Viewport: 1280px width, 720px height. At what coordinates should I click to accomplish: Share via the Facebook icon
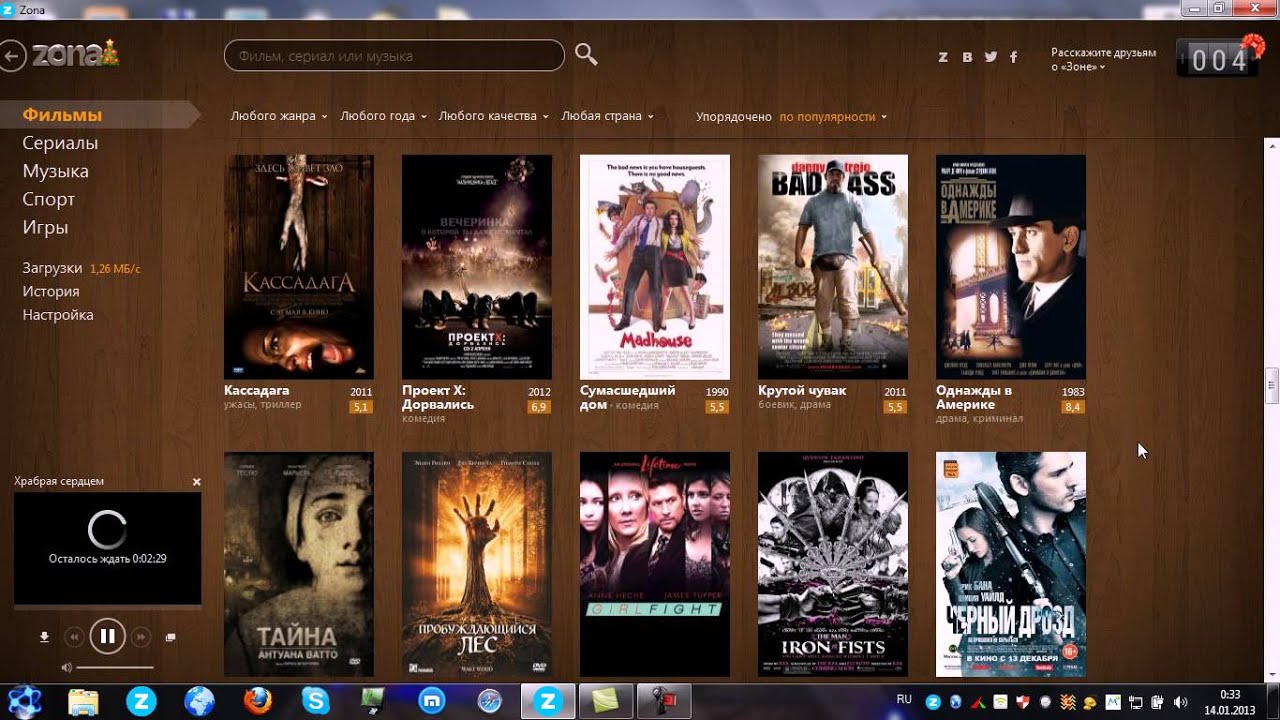[x=1013, y=57]
